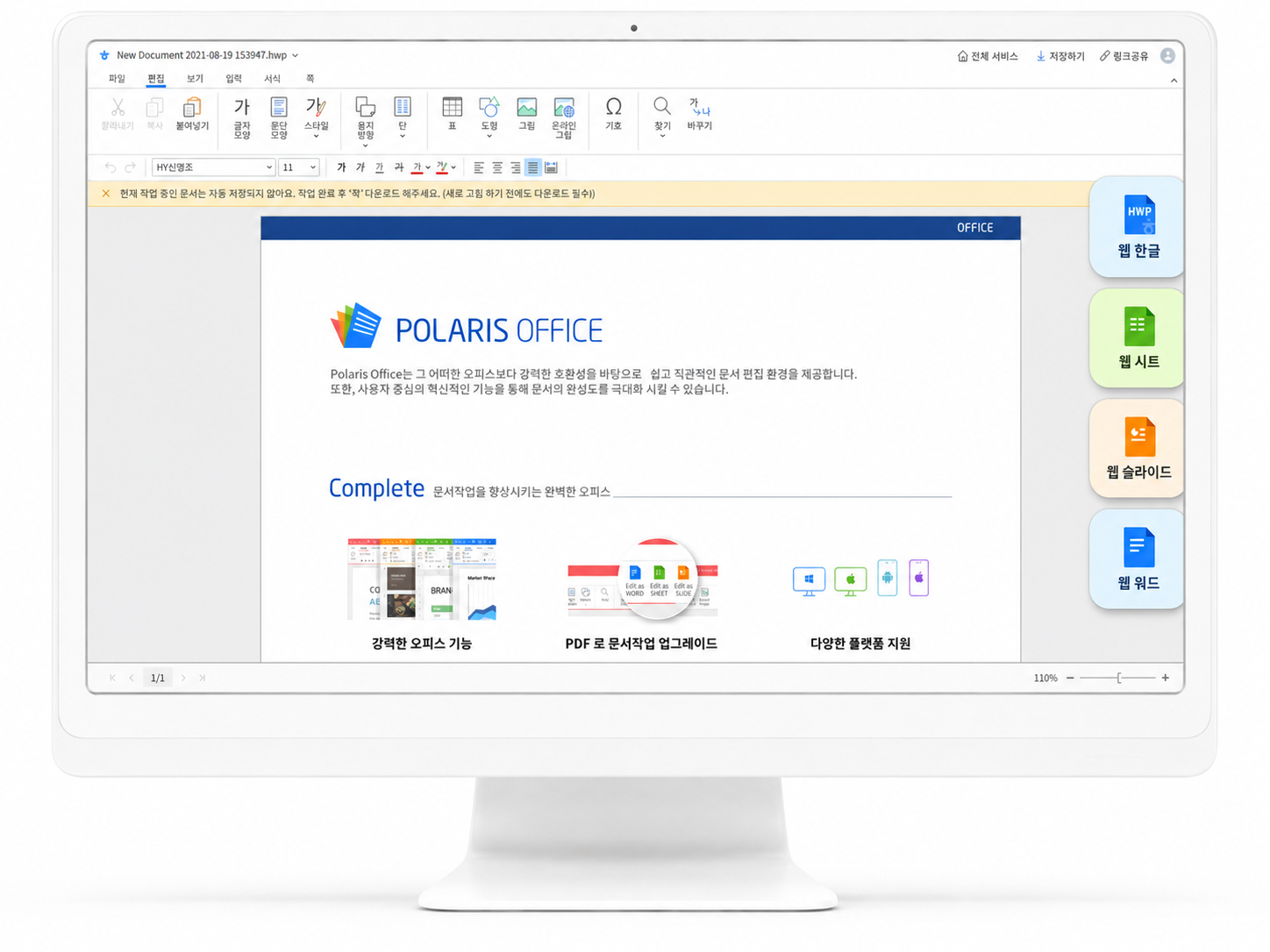Align text to the left
Screen dimensions: 1270x952
point(479,167)
